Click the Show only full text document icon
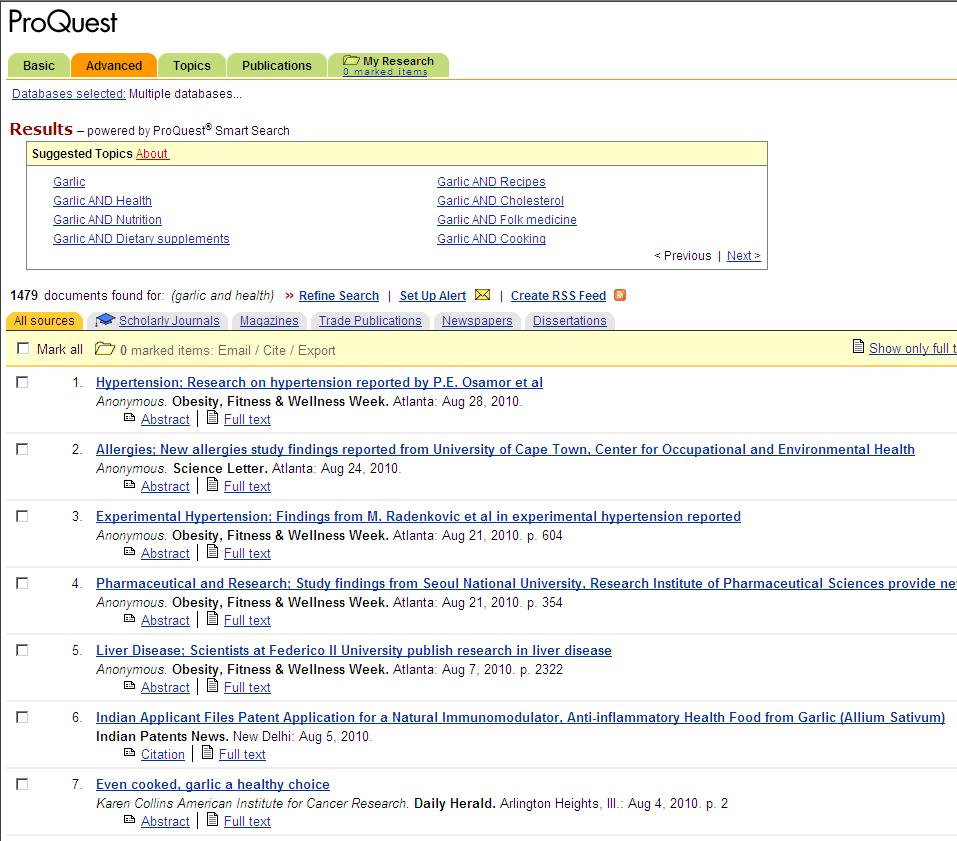Image resolution: width=957 pixels, height=841 pixels. [858, 347]
